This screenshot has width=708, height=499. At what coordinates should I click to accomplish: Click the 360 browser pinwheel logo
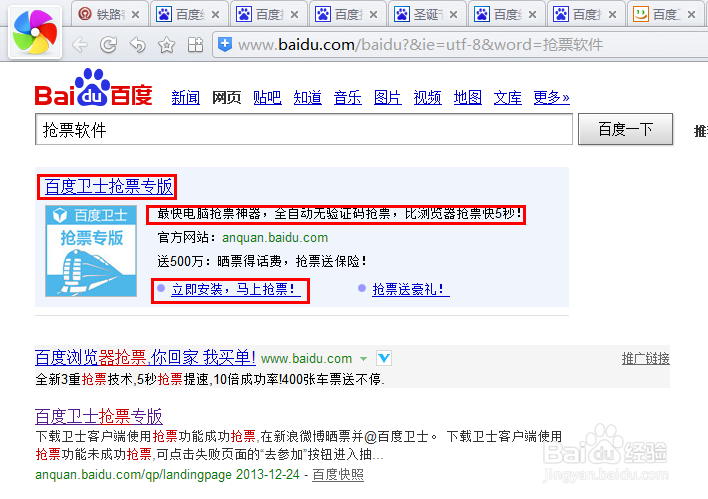[35, 32]
